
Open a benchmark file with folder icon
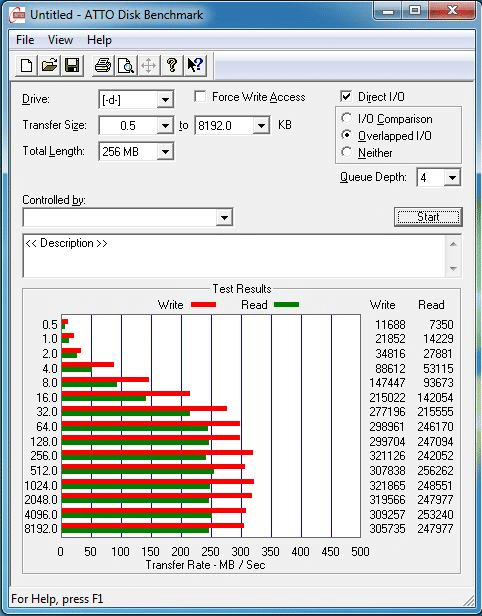tap(49, 65)
